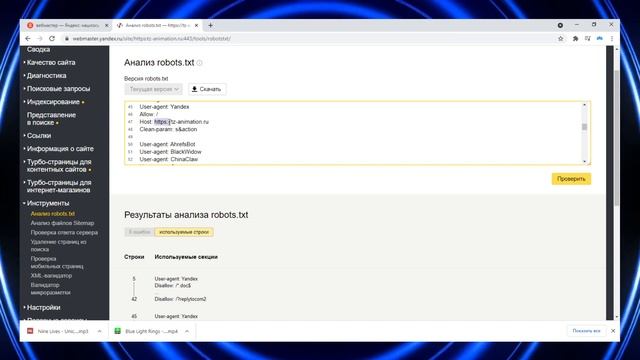The height and width of the screenshot is (360, 640).
Task: Expand Турбо-страницы для интернет-магазинов
Action: [59, 186]
